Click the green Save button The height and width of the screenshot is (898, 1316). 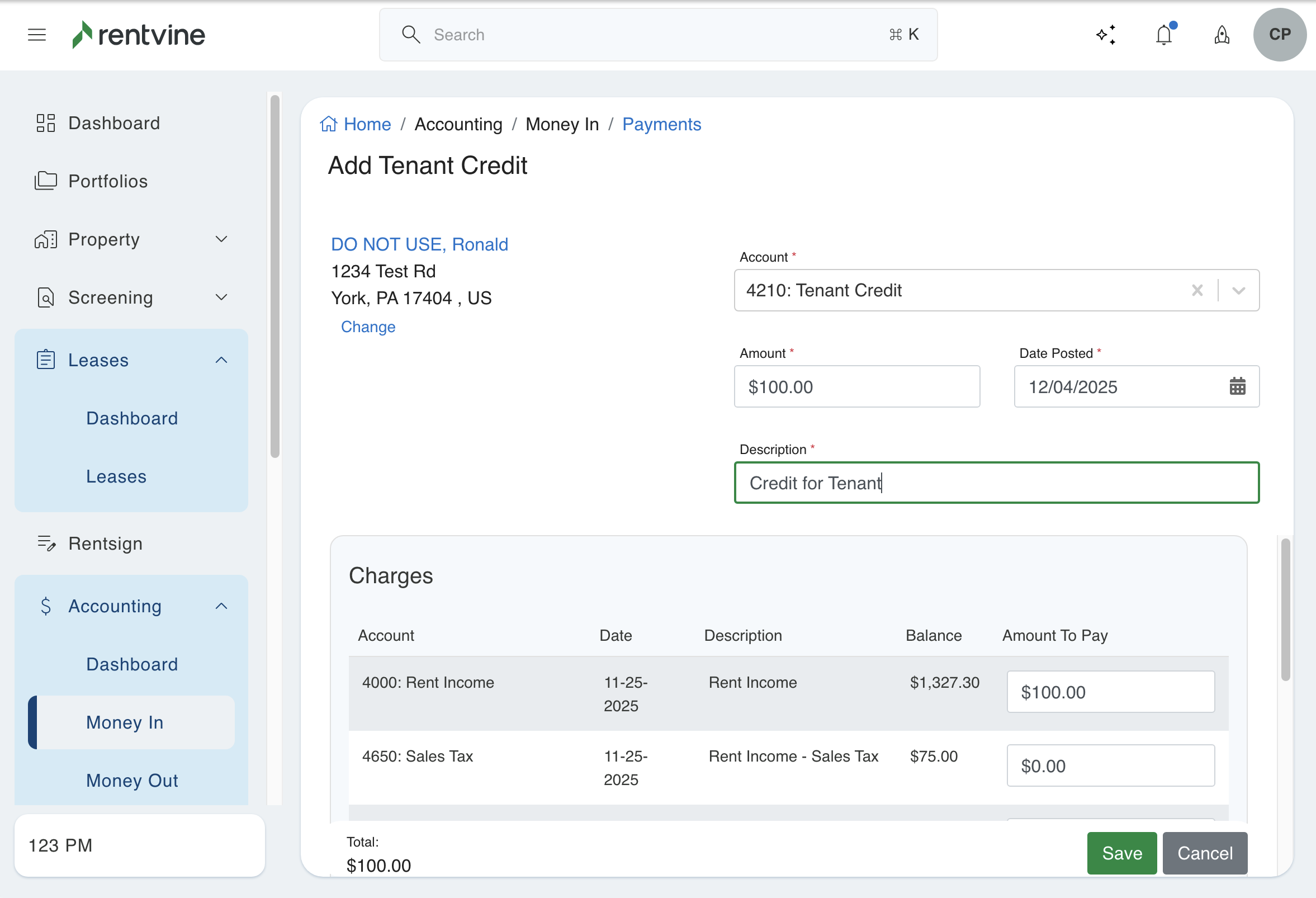point(1121,853)
